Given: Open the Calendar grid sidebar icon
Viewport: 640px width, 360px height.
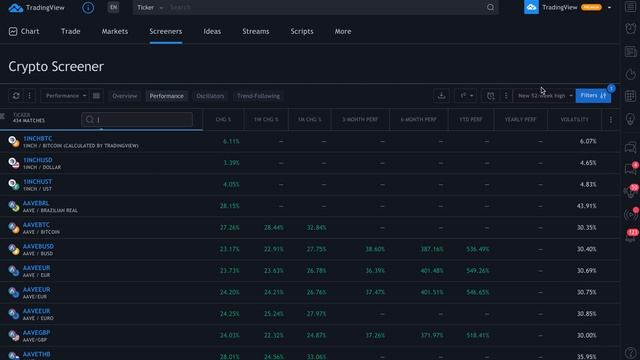Looking at the screenshot, I should click(631, 96).
